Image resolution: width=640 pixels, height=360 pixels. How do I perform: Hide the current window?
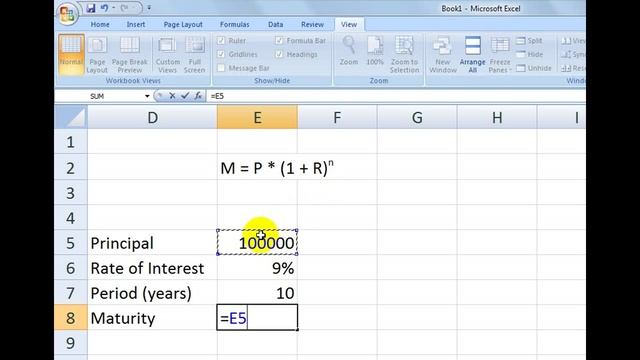click(x=529, y=54)
